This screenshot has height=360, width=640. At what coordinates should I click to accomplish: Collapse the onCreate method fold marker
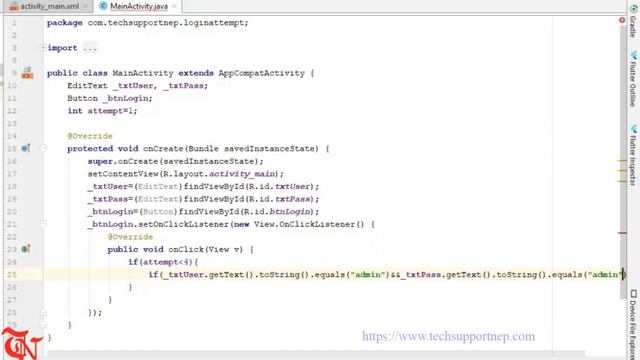click(43, 149)
